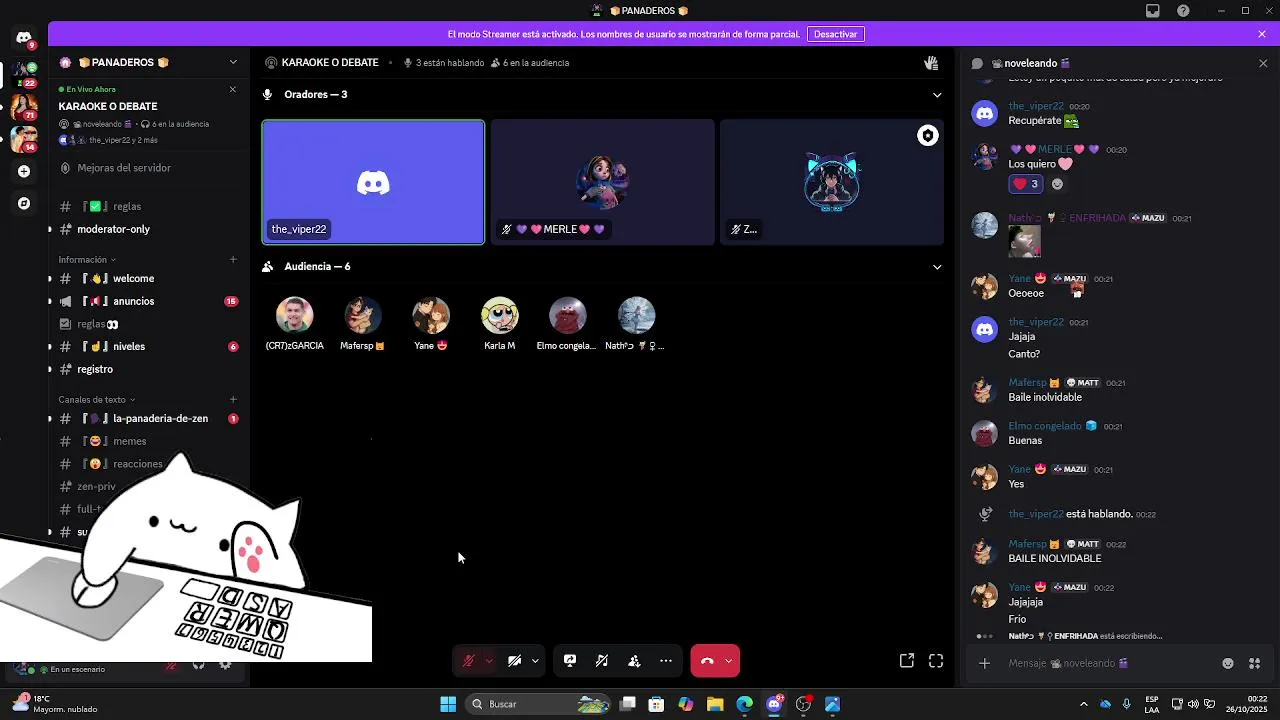The width and height of the screenshot is (1280, 720).
Task: Toggle camera on in stage controls
Action: pos(514,661)
